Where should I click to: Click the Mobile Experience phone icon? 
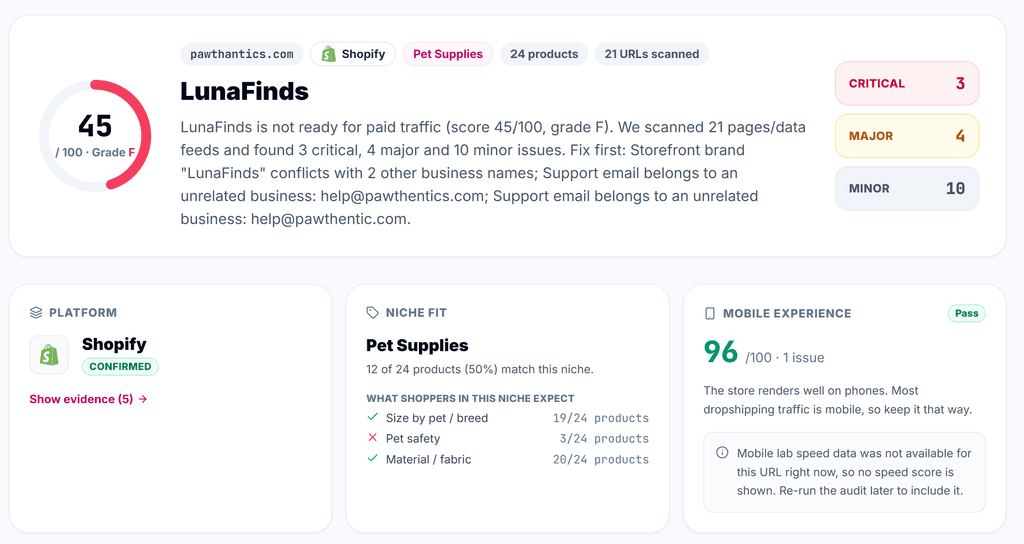(x=710, y=313)
